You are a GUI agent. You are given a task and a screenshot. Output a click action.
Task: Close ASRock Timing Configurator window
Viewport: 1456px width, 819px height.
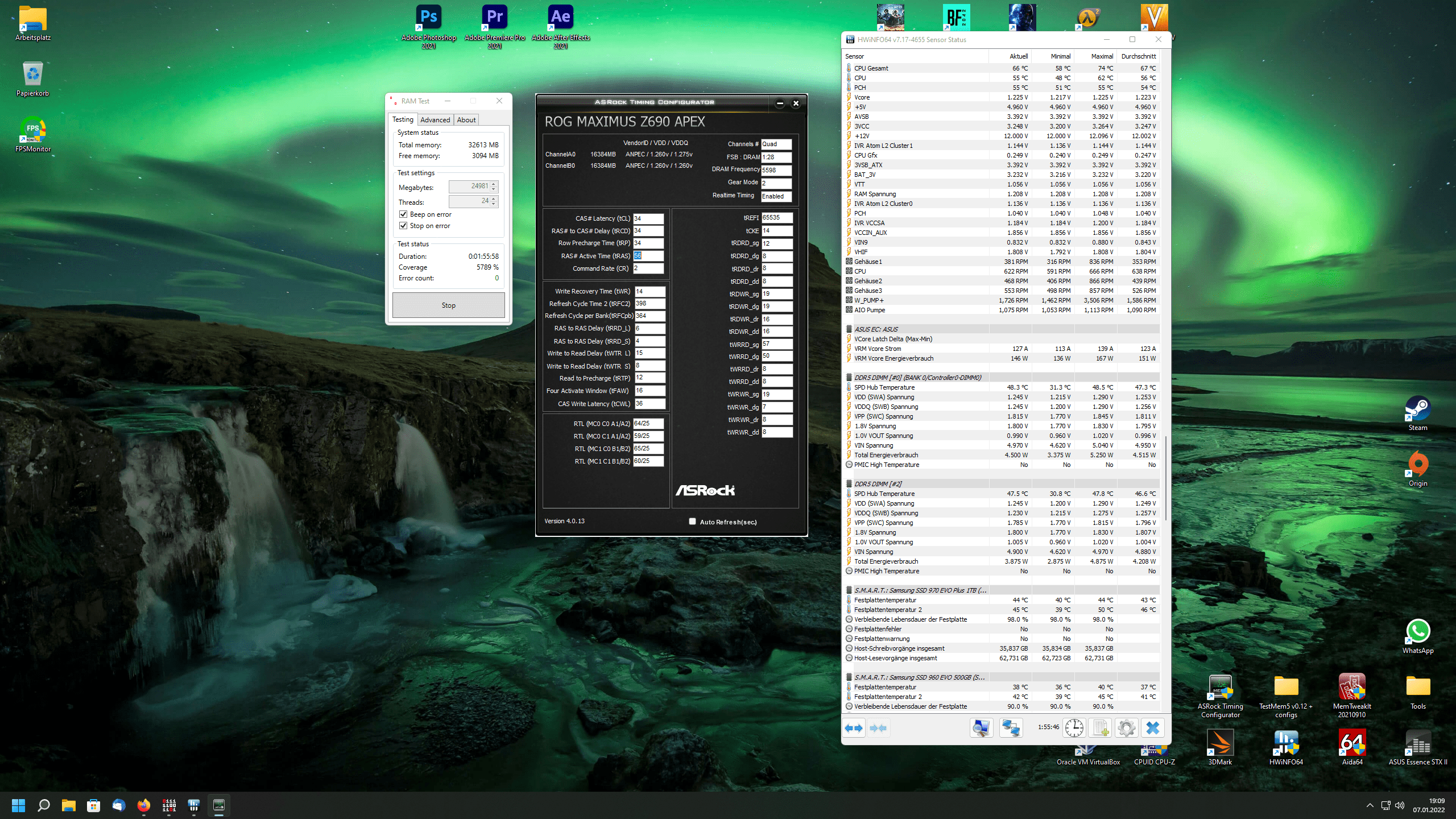pos(796,103)
